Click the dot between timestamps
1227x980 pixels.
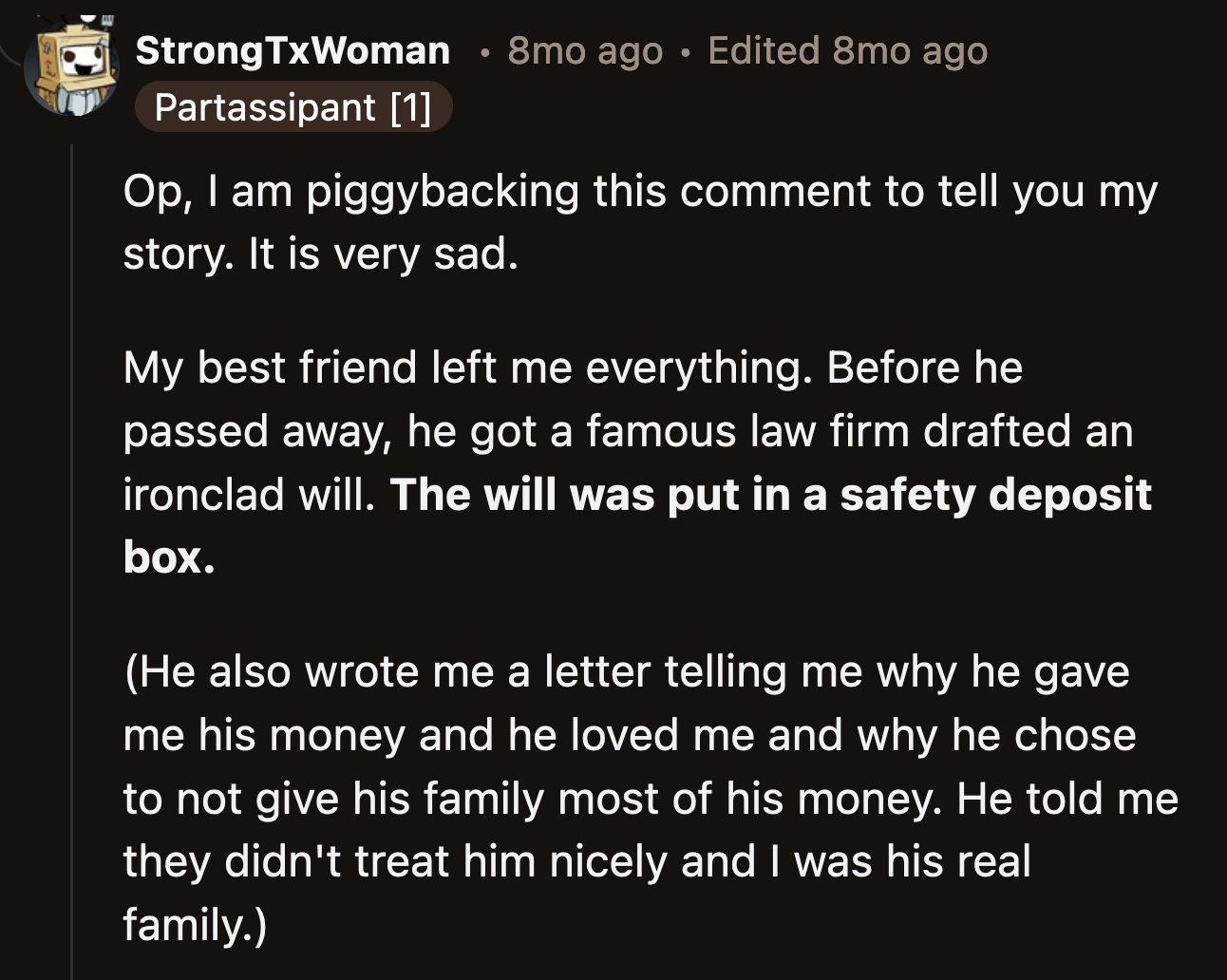pos(687,52)
